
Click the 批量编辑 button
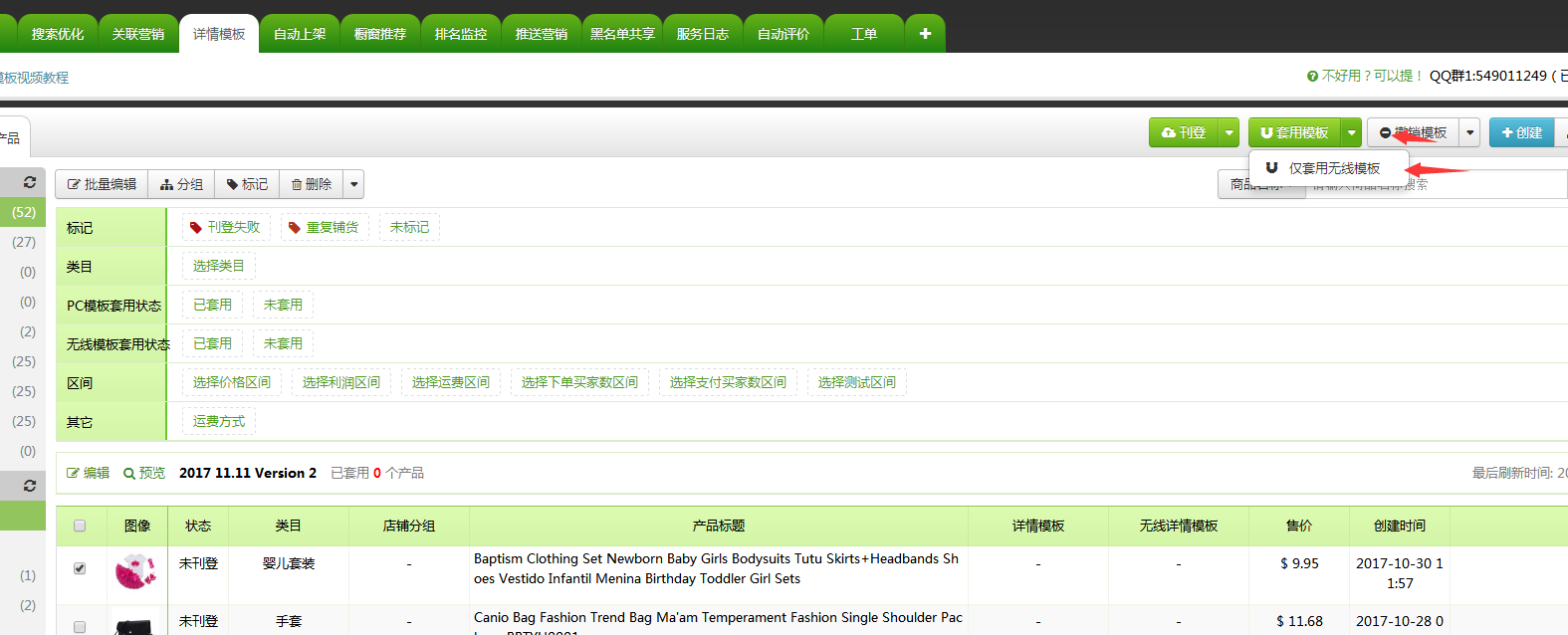tap(102, 184)
